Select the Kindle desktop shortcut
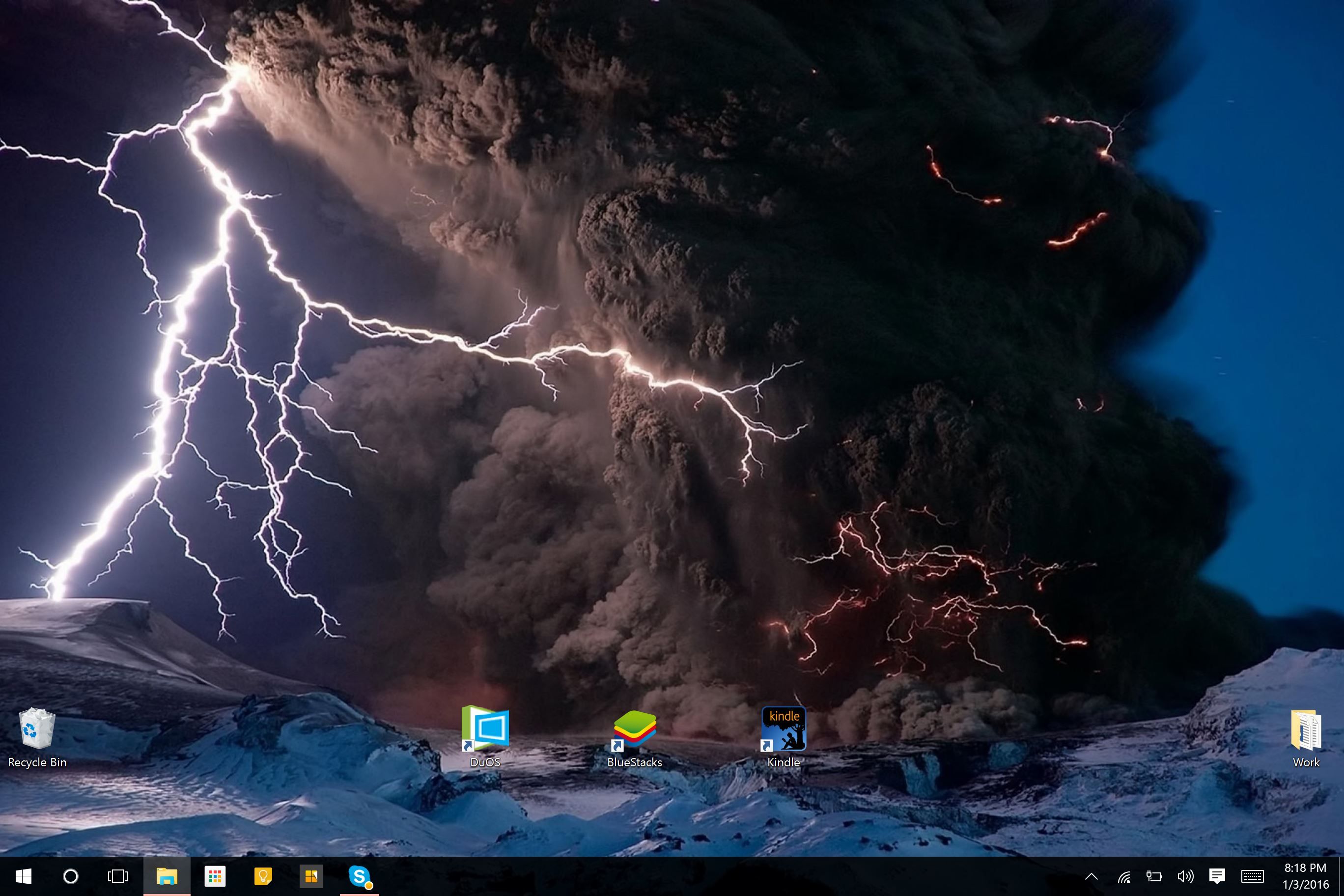 click(x=784, y=737)
